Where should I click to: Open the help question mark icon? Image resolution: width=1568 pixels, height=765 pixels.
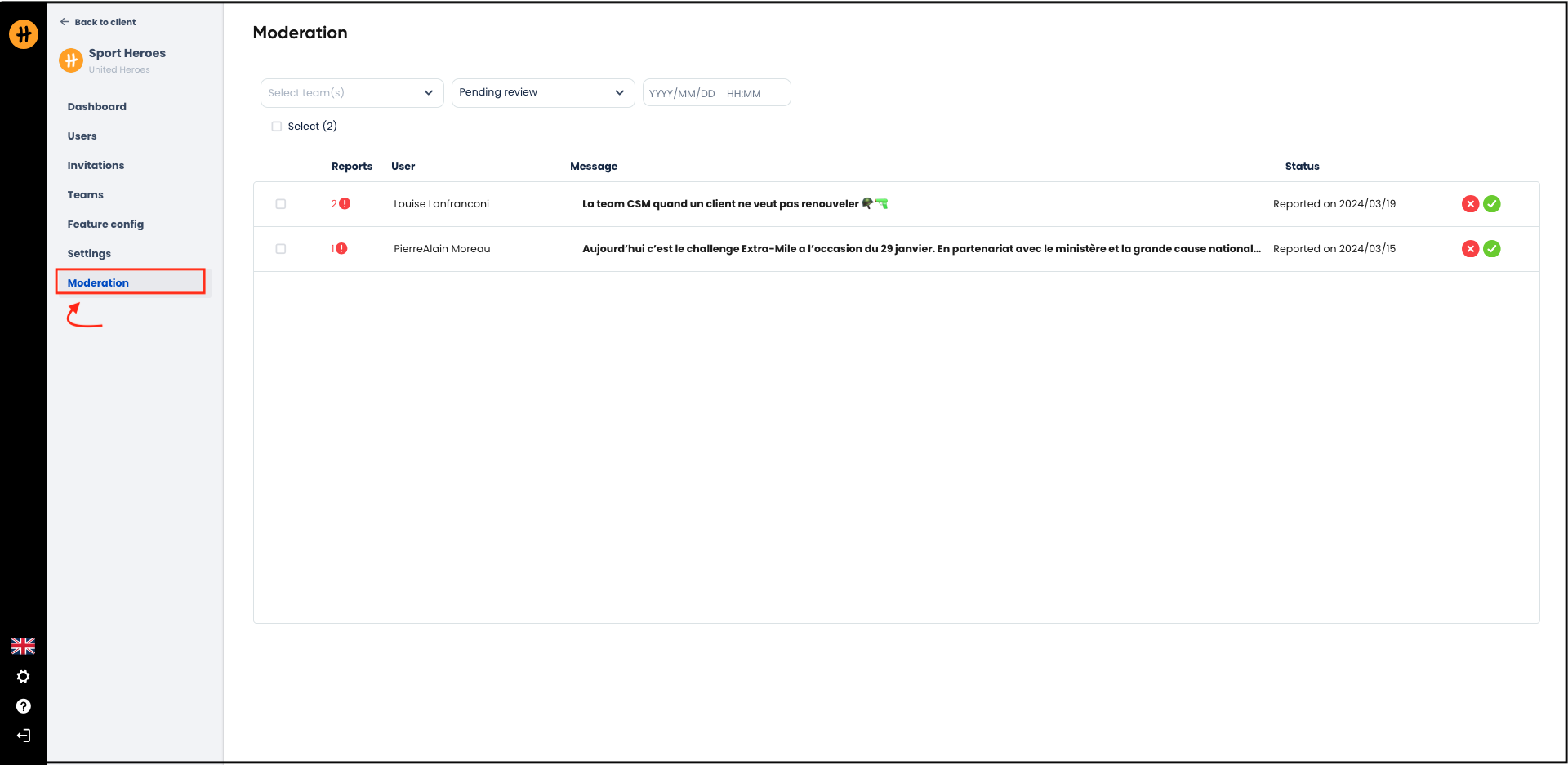click(x=23, y=706)
